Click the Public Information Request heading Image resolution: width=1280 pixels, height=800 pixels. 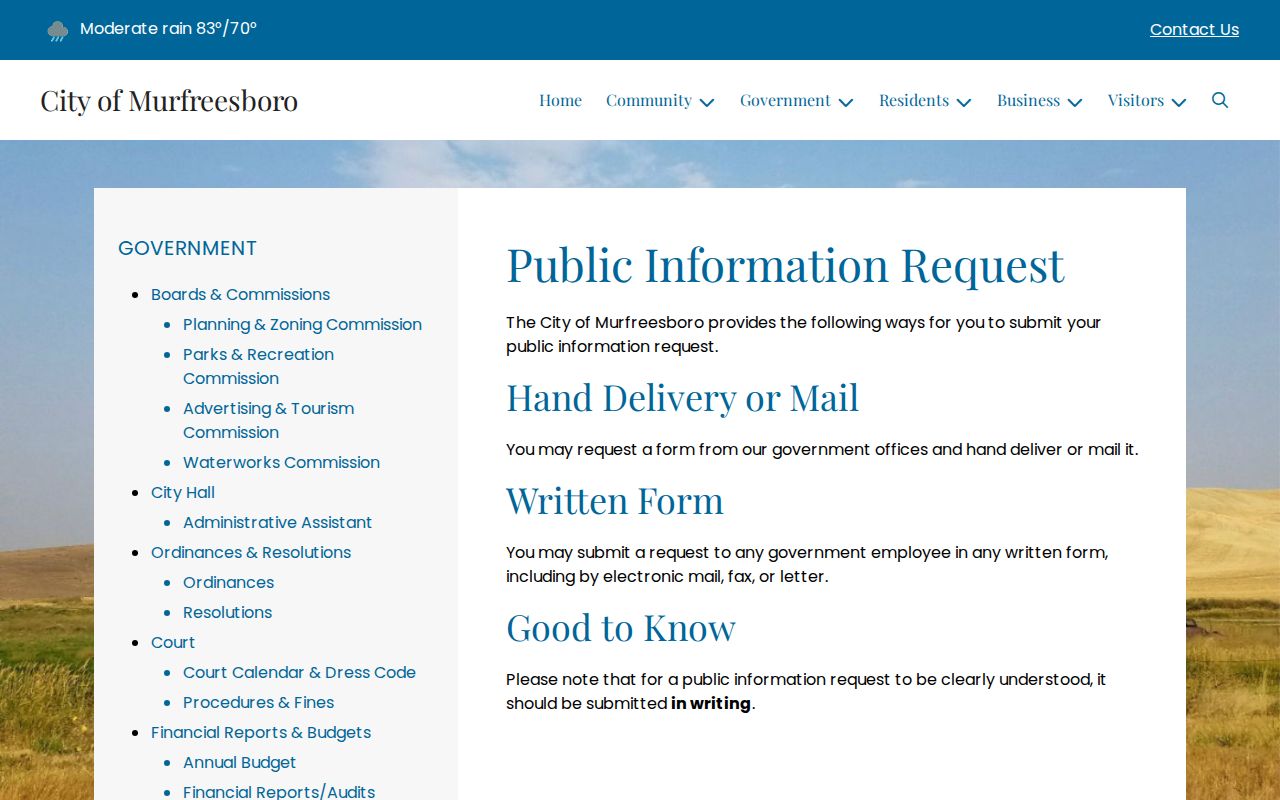785,265
